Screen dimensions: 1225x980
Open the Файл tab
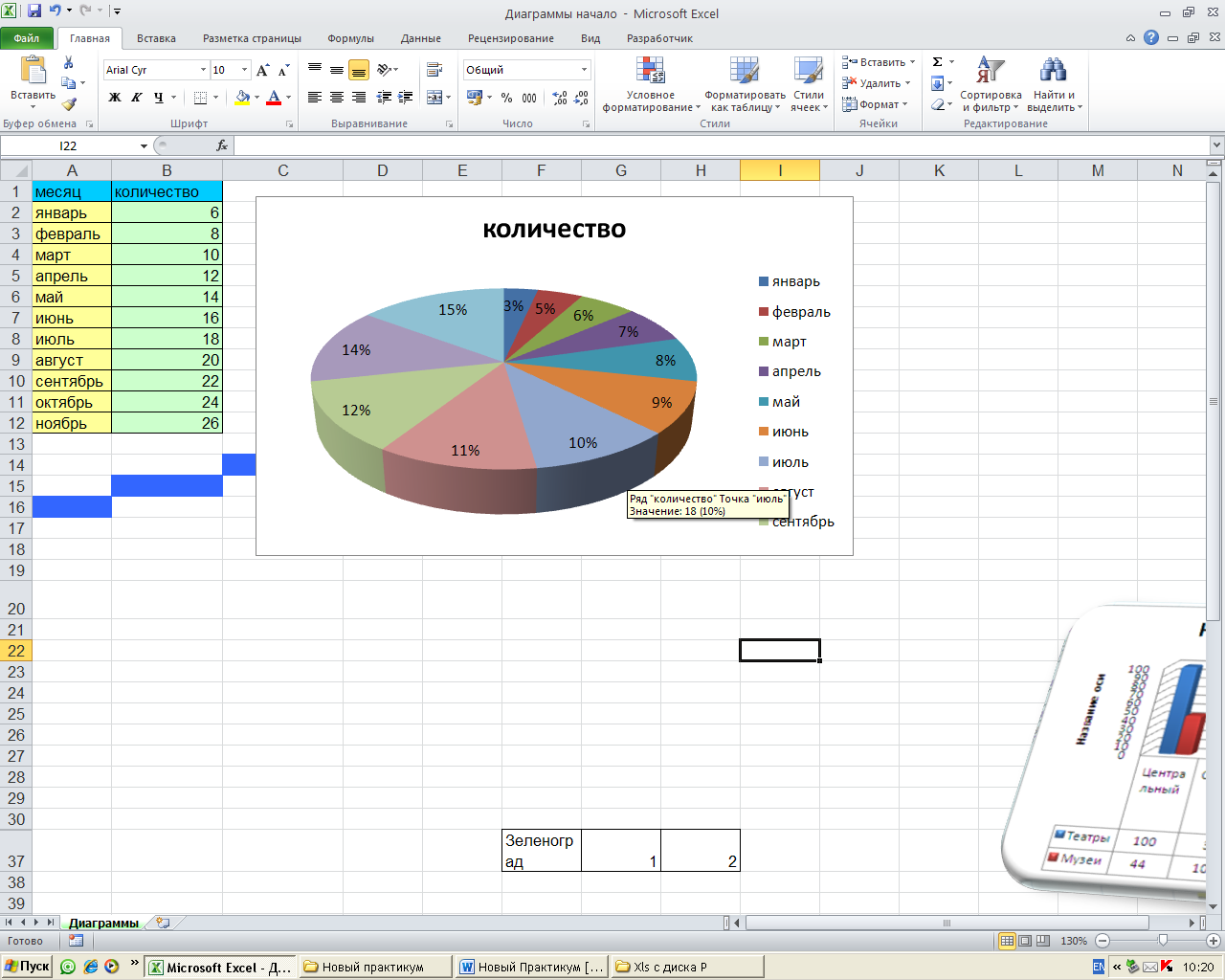tap(27, 38)
